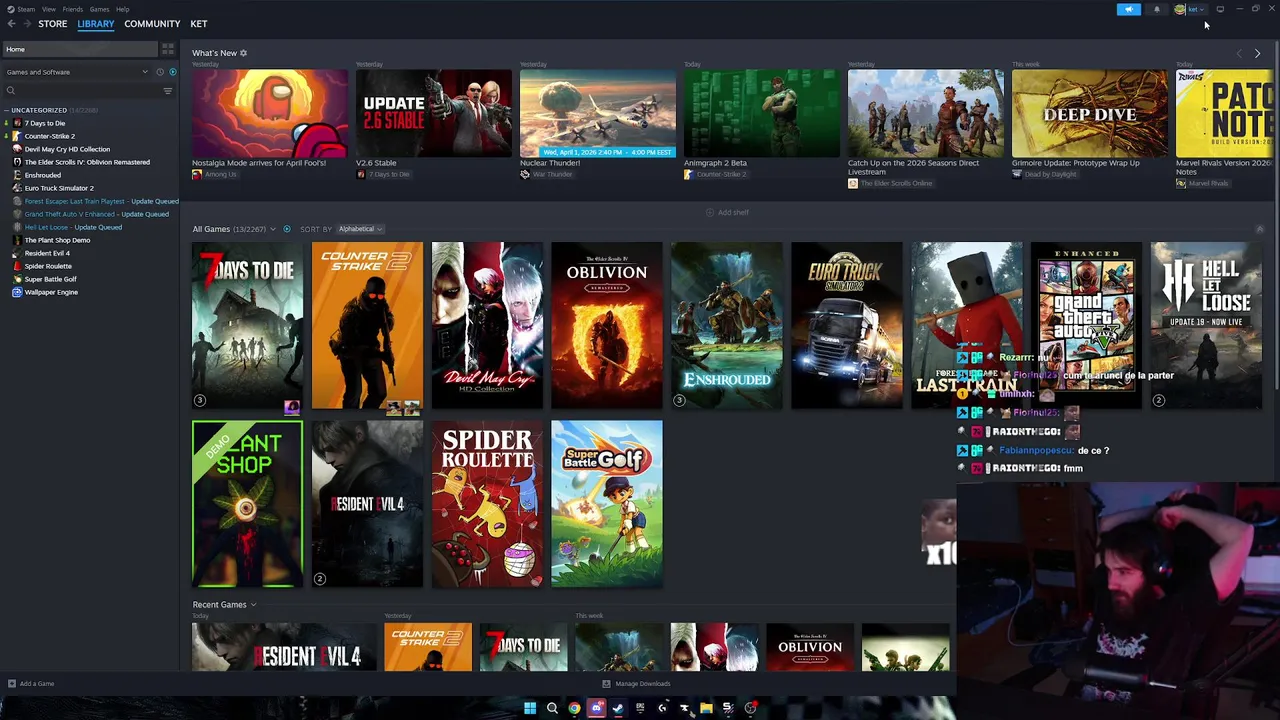Click the Add a Game plus icon

(x=11, y=684)
